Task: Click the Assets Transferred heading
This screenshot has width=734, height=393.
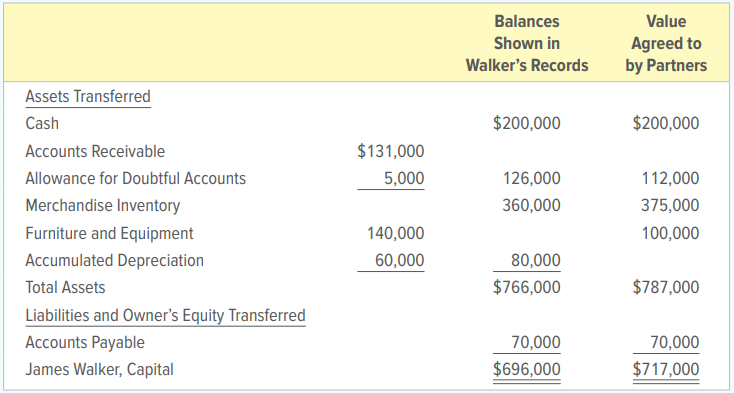Action: [x=88, y=96]
